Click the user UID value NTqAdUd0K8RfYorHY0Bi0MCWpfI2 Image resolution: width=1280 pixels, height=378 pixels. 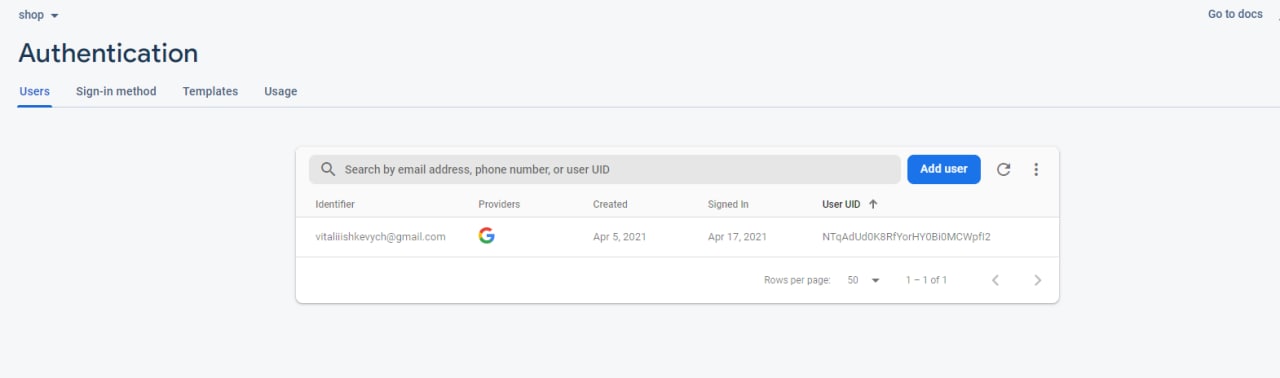(906, 237)
